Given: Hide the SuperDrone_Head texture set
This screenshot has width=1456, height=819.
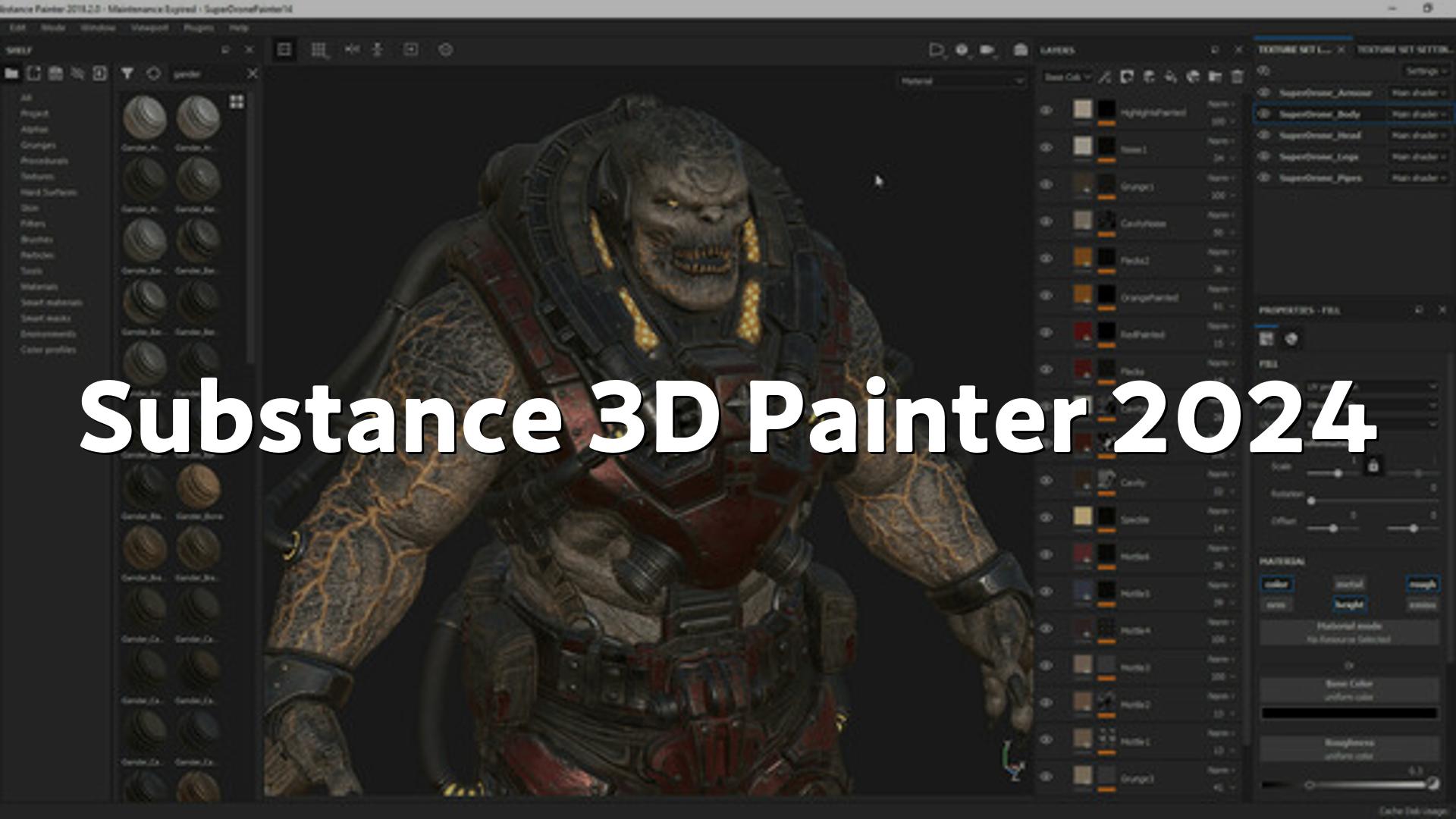Looking at the screenshot, I should 1264,135.
